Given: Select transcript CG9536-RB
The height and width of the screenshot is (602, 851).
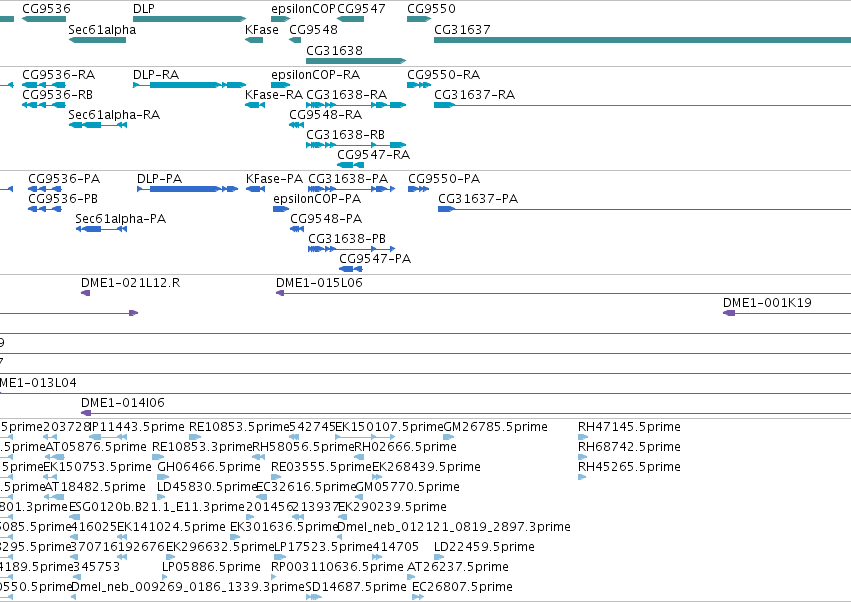Looking at the screenshot, I should coord(58,94).
